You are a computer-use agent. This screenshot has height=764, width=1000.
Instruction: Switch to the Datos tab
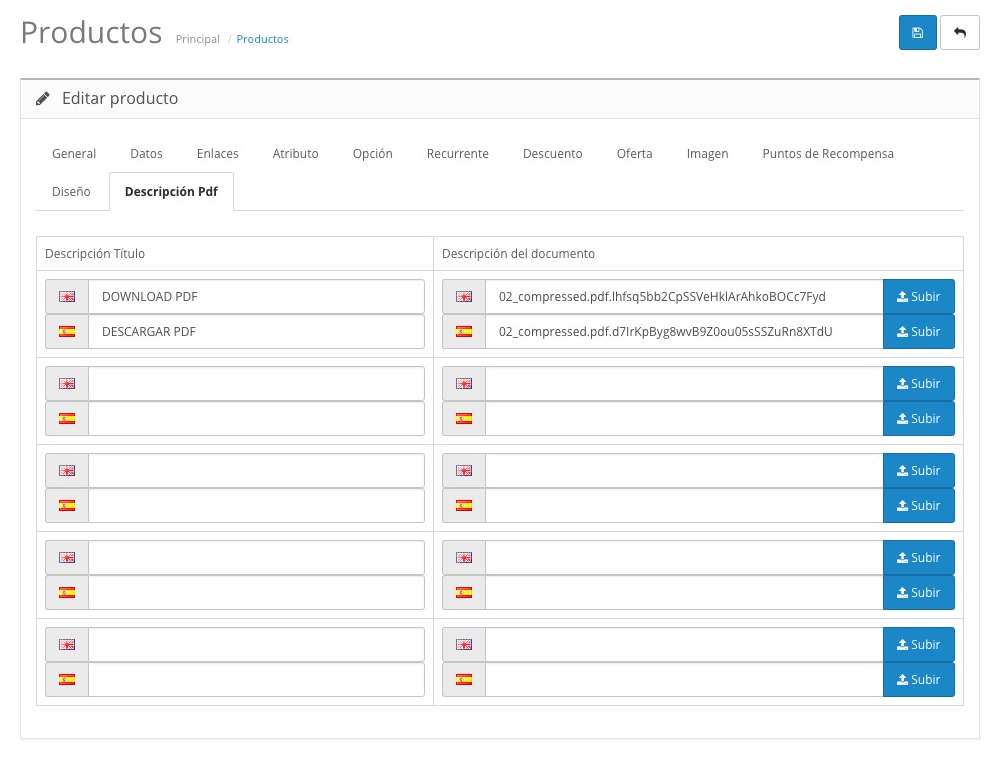coord(146,154)
